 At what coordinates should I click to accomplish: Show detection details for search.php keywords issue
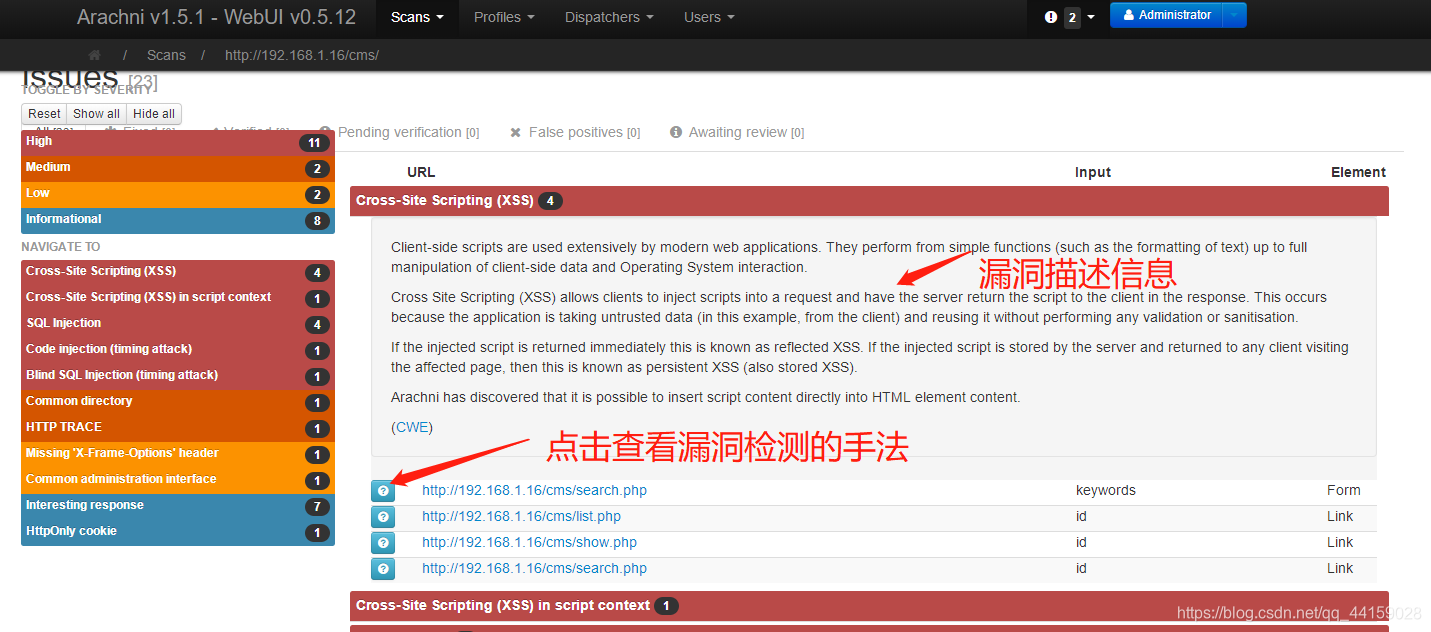[x=383, y=491]
